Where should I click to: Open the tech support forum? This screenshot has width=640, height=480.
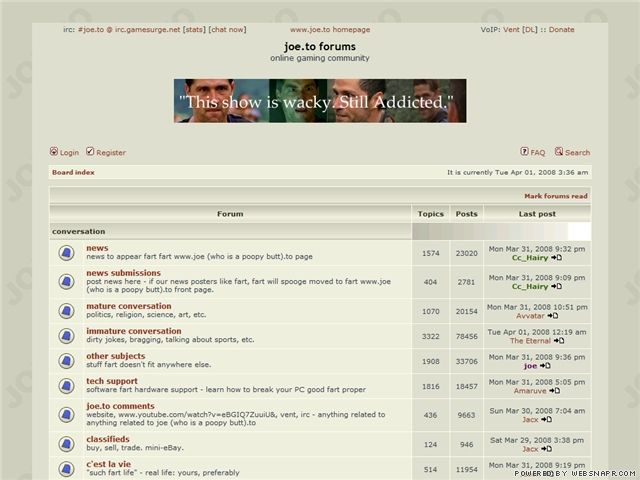click(x=112, y=381)
